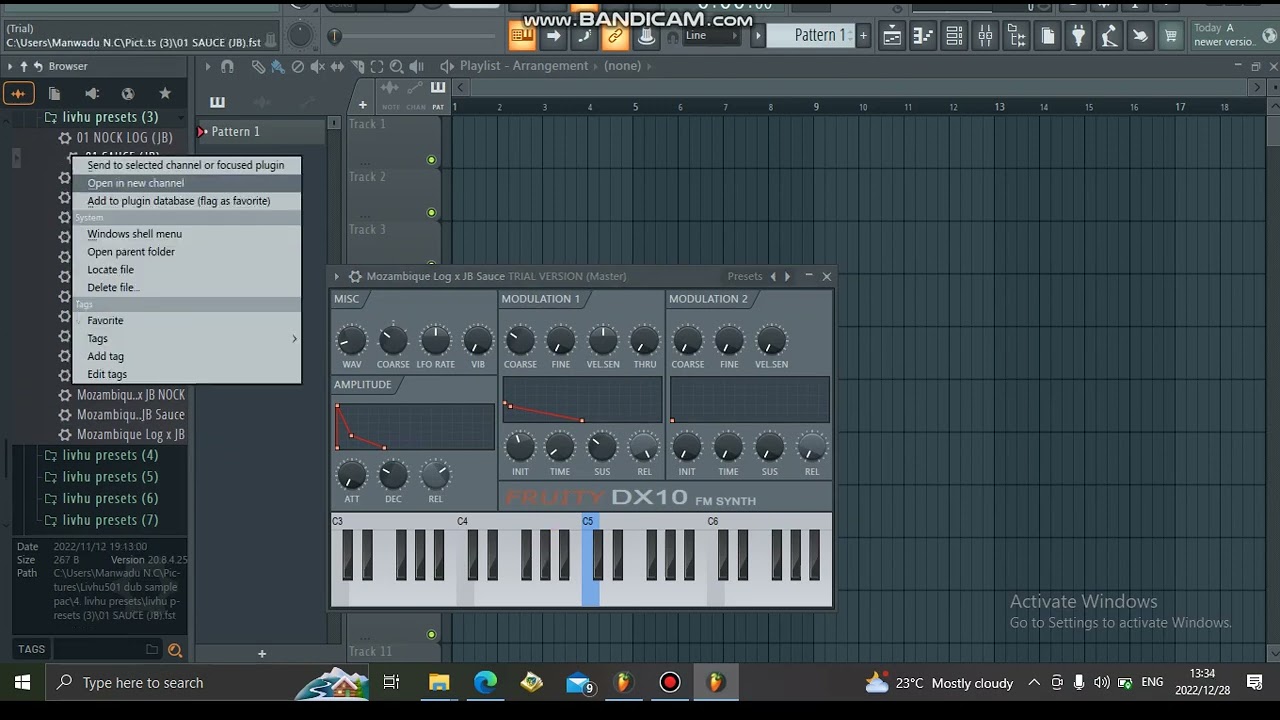Open the project picker icon in toolbar

pos(1047,37)
